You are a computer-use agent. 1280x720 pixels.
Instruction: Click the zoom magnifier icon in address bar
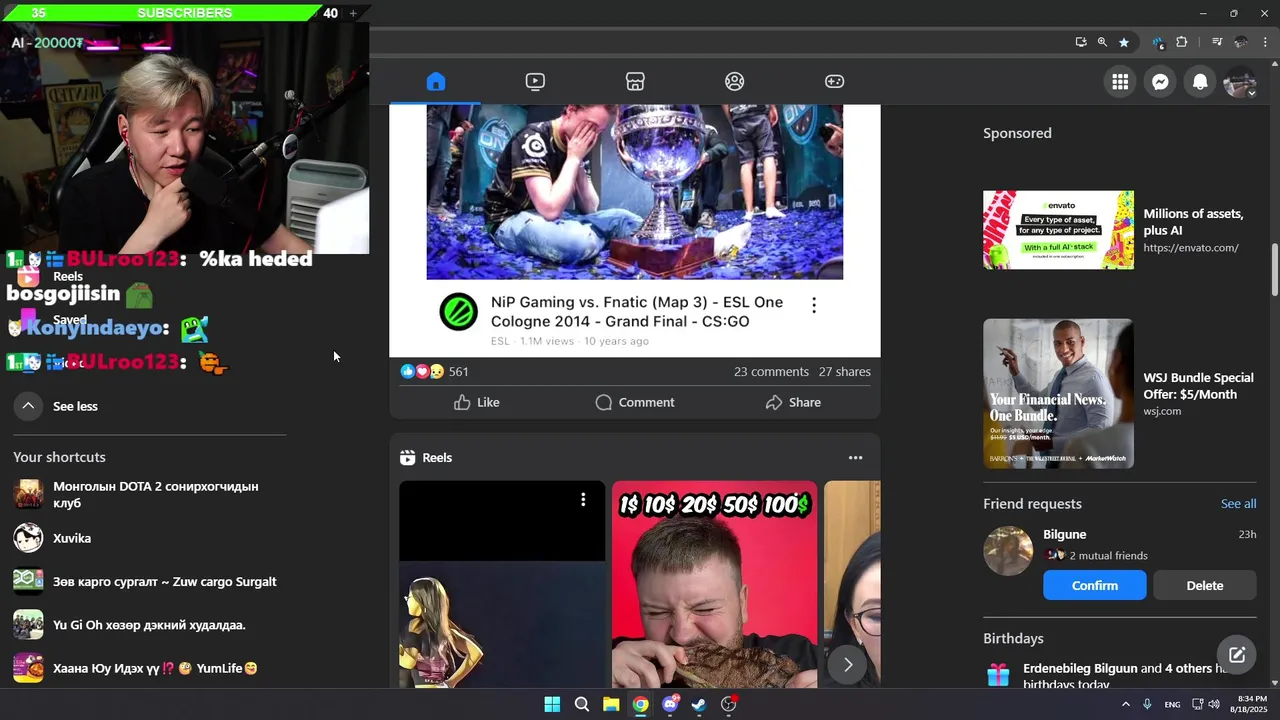[x=1102, y=42]
